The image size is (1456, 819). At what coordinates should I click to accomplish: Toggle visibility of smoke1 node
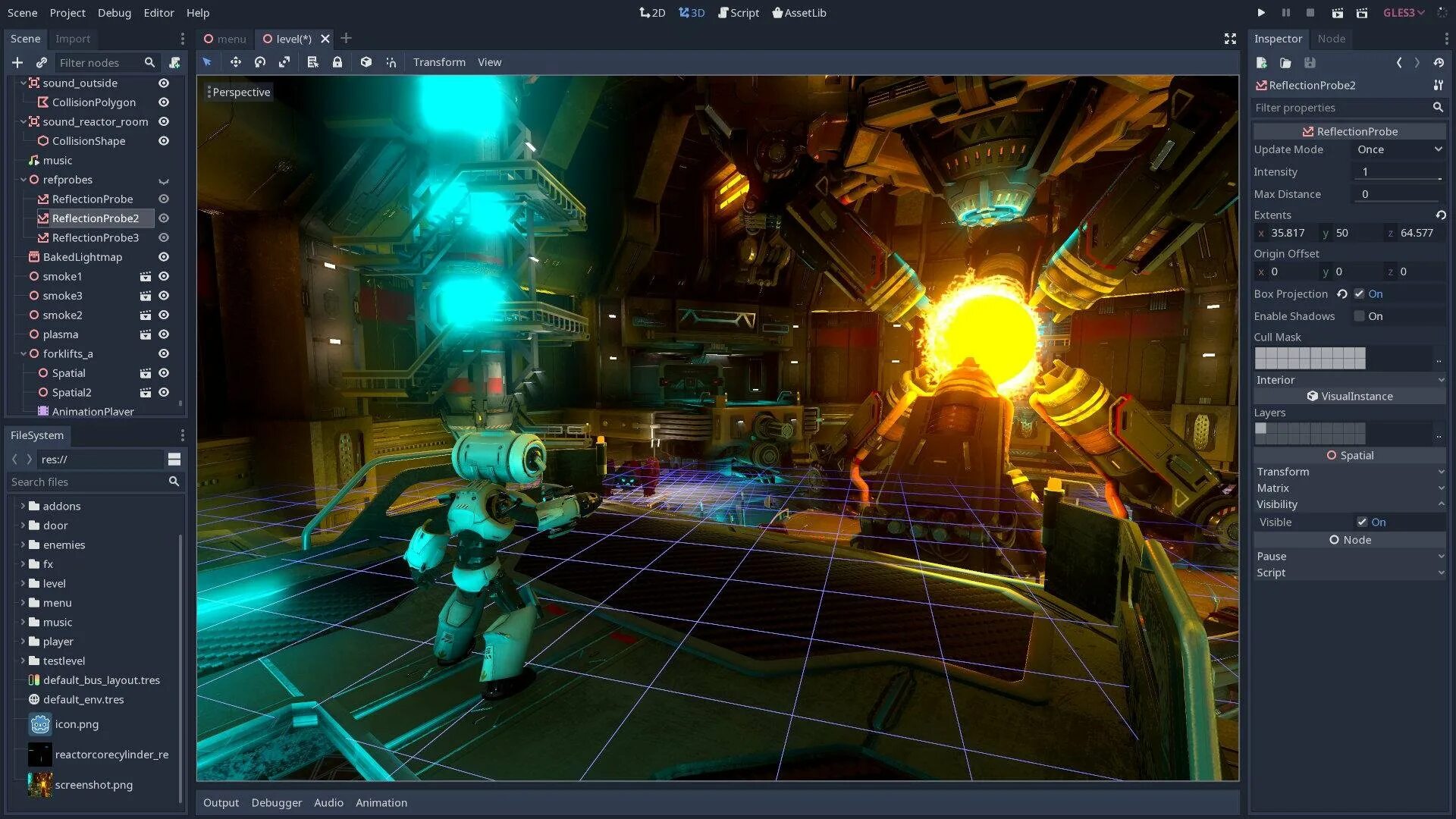coord(163,276)
